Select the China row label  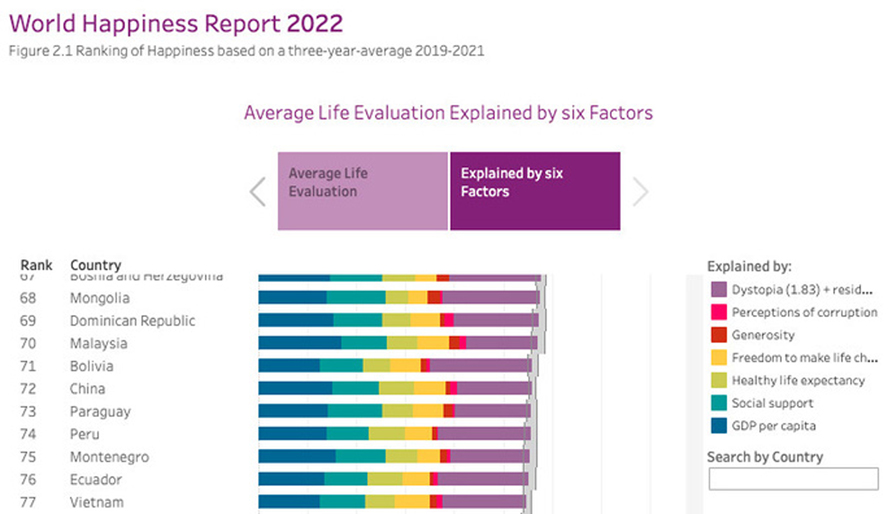[87, 389]
